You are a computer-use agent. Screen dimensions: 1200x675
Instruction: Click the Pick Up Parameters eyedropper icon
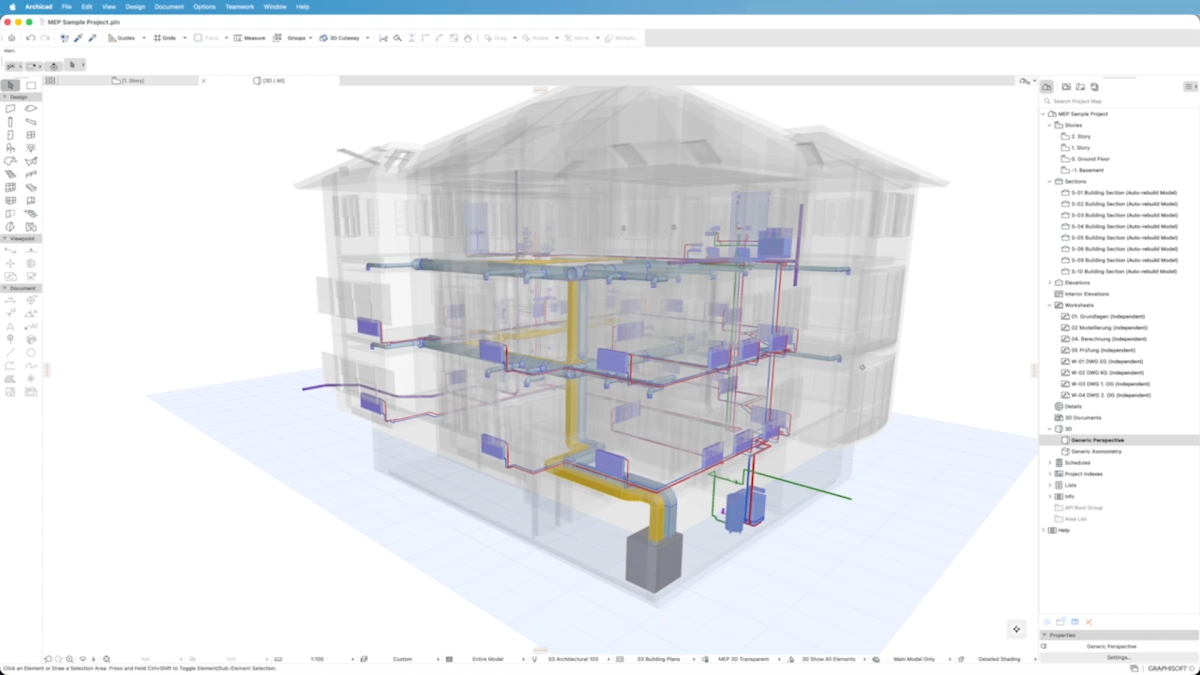coord(78,38)
